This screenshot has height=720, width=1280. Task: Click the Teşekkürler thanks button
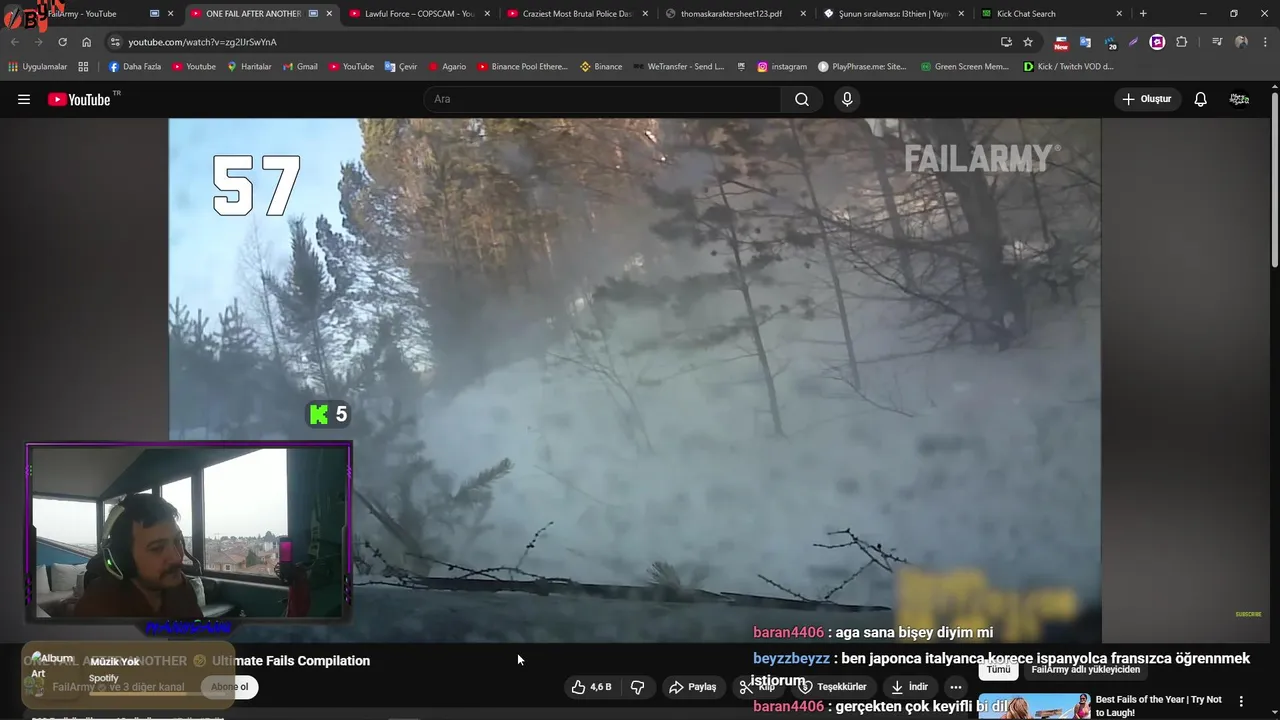832,687
